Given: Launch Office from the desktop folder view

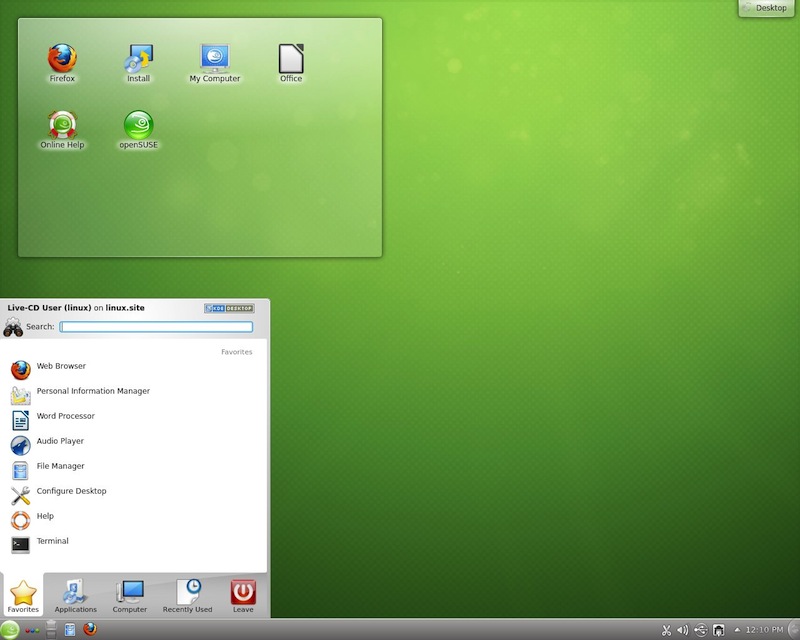Looking at the screenshot, I should [290, 58].
